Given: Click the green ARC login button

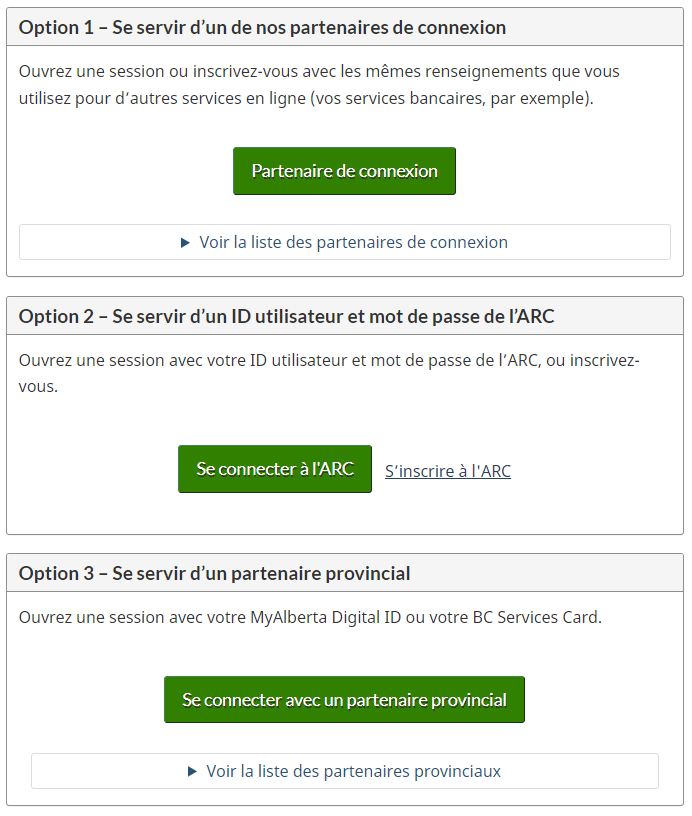Looking at the screenshot, I should pos(275,468).
